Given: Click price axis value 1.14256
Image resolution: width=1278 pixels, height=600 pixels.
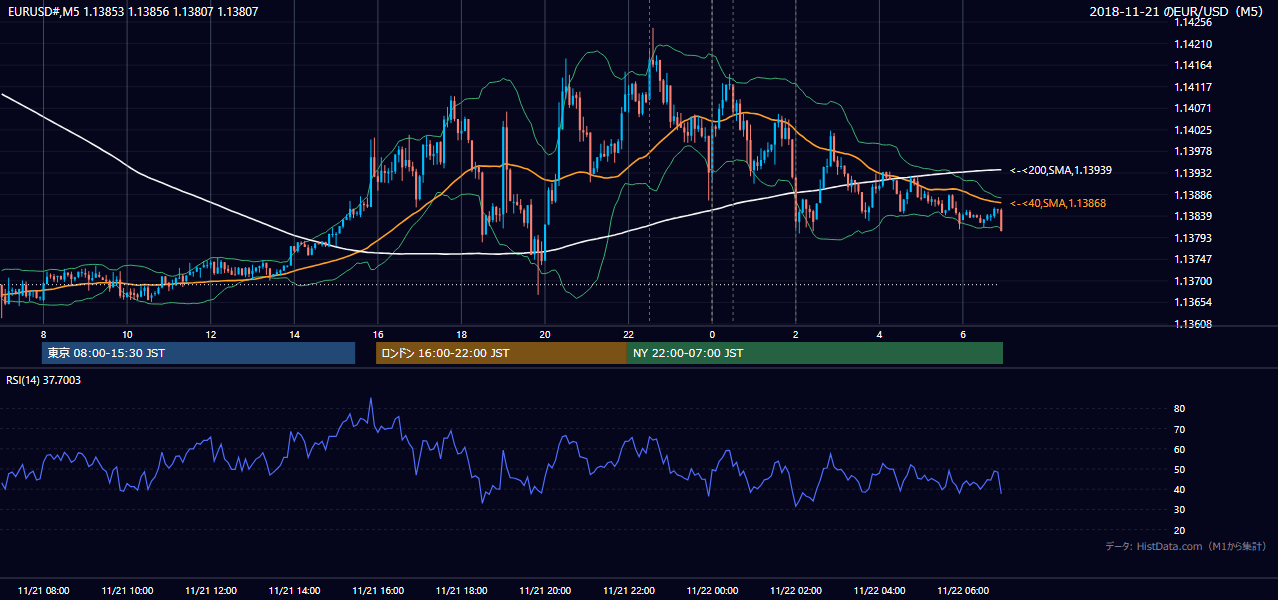Looking at the screenshot, I should 1193,22.
